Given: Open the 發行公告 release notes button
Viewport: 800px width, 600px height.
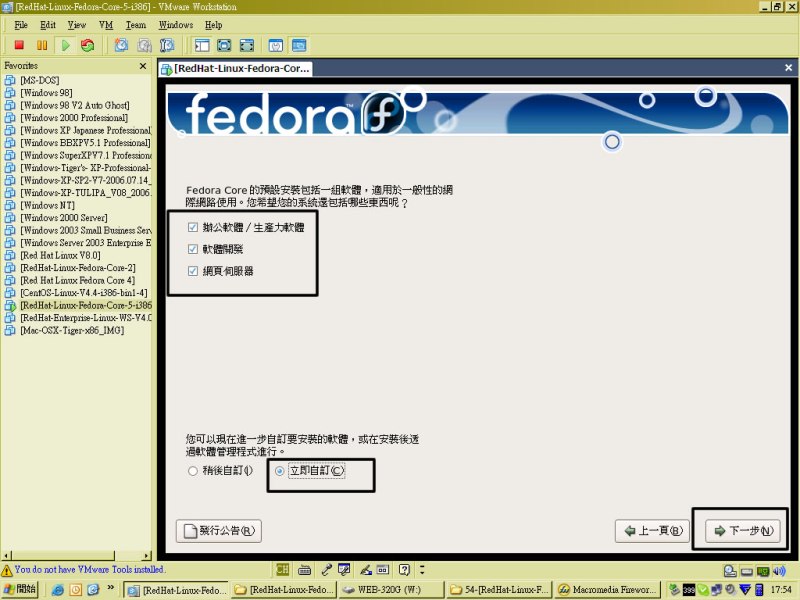Looking at the screenshot, I should tap(219, 531).
